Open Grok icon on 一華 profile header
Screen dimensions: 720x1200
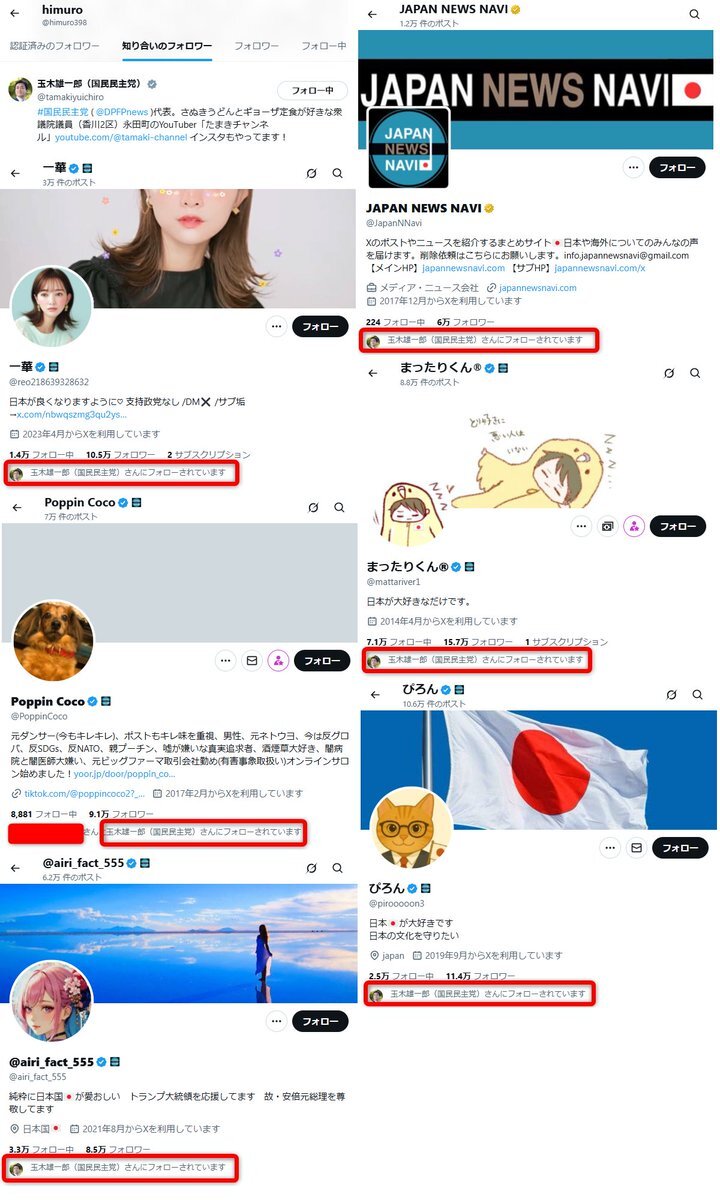[312, 173]
